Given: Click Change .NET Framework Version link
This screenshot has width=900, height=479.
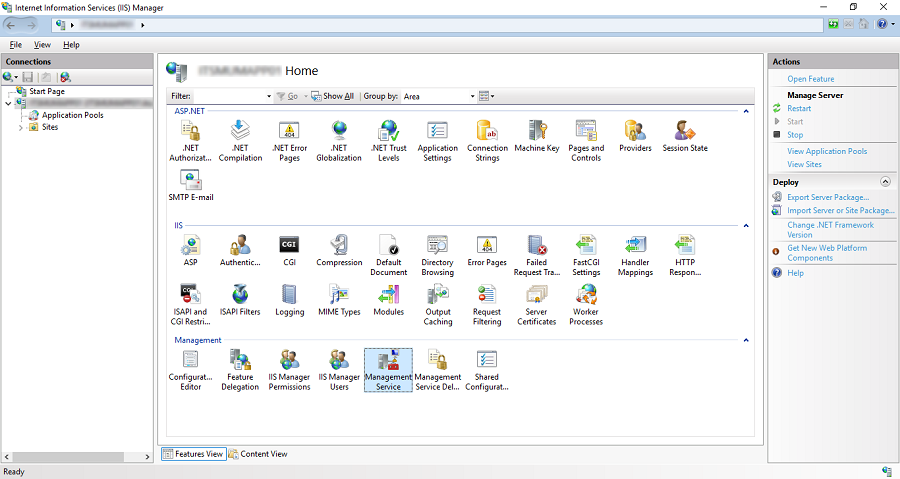Looking at the screenshot, I should pos(831,230).
